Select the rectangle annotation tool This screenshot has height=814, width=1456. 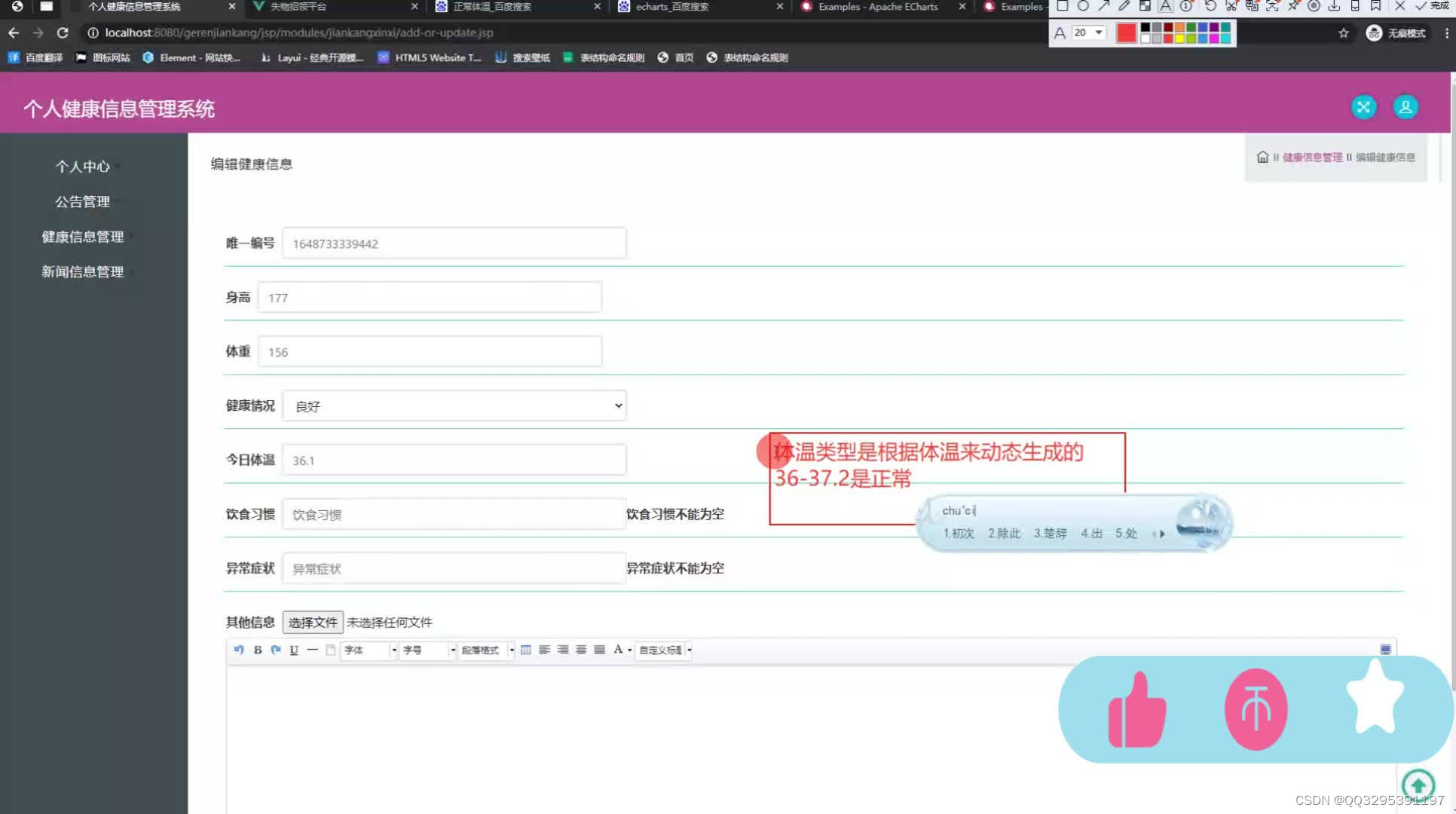point(1062,6)
